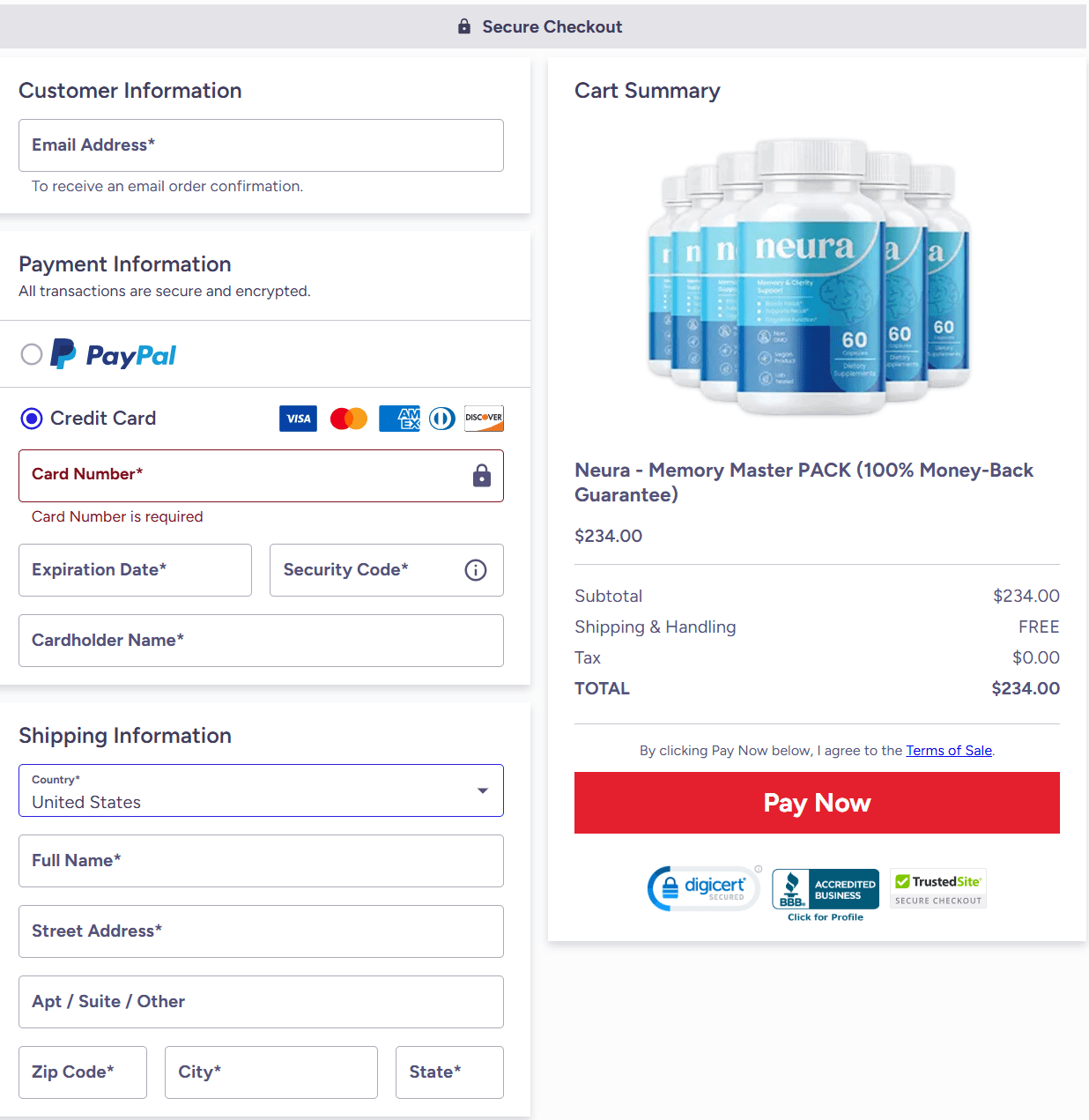Image resolution: width=1089 pixels, height=1120 pixels.
Task: Click the American Express icon
Action: coord(399,419)
